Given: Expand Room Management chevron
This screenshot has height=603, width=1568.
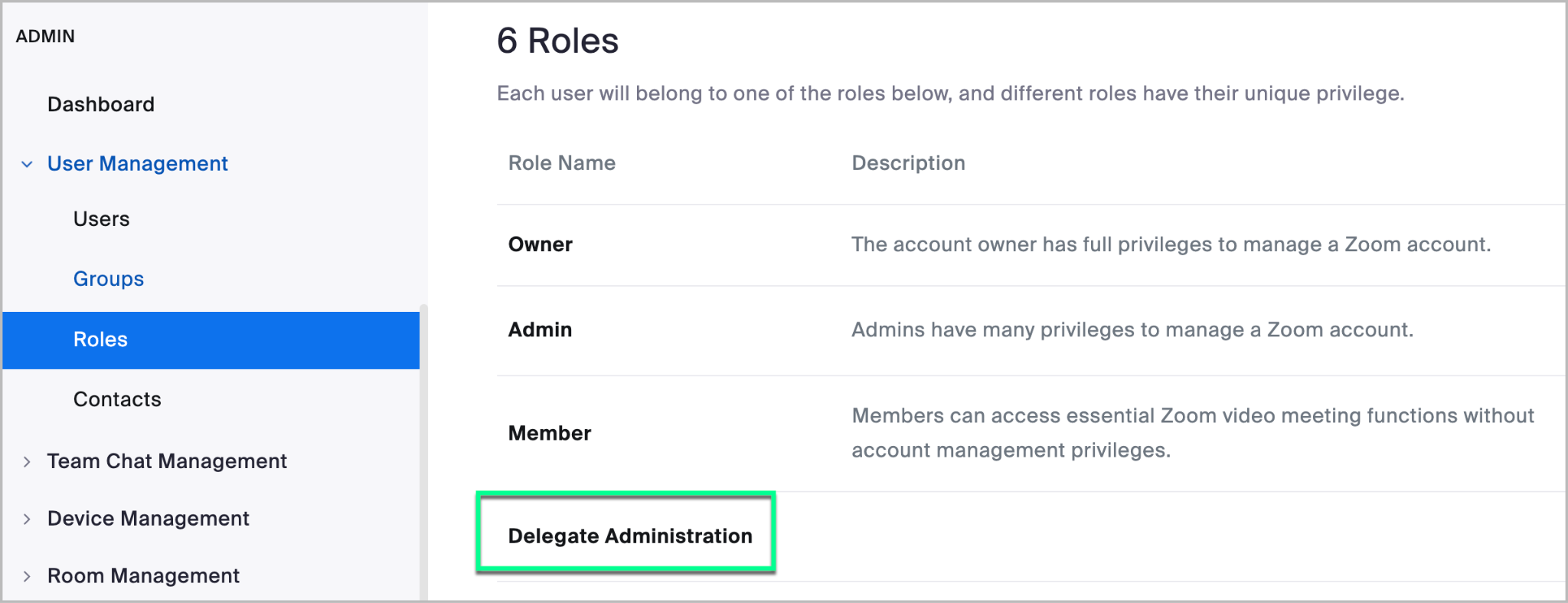Looking at the screenshot, I should tap(27, 576).
